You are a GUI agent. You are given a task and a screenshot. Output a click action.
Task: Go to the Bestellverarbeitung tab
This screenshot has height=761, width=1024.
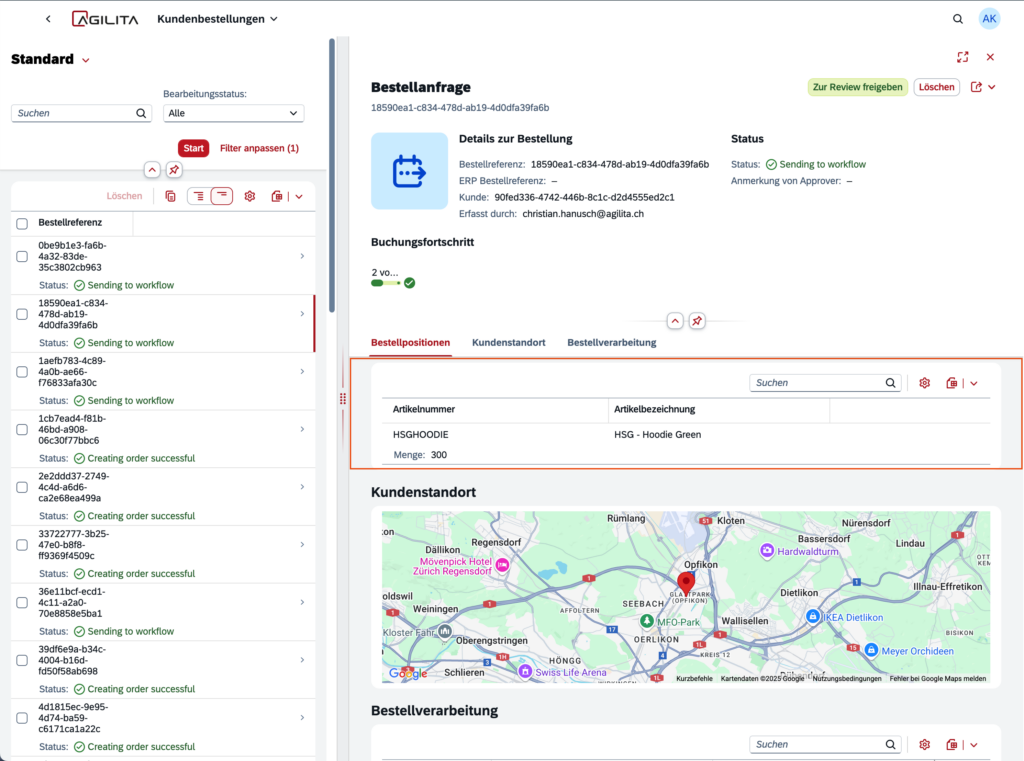611,342
